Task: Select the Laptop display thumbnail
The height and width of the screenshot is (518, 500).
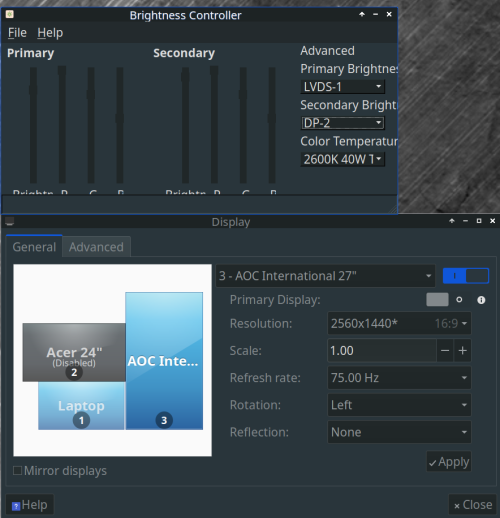Action: click(81, 406)
